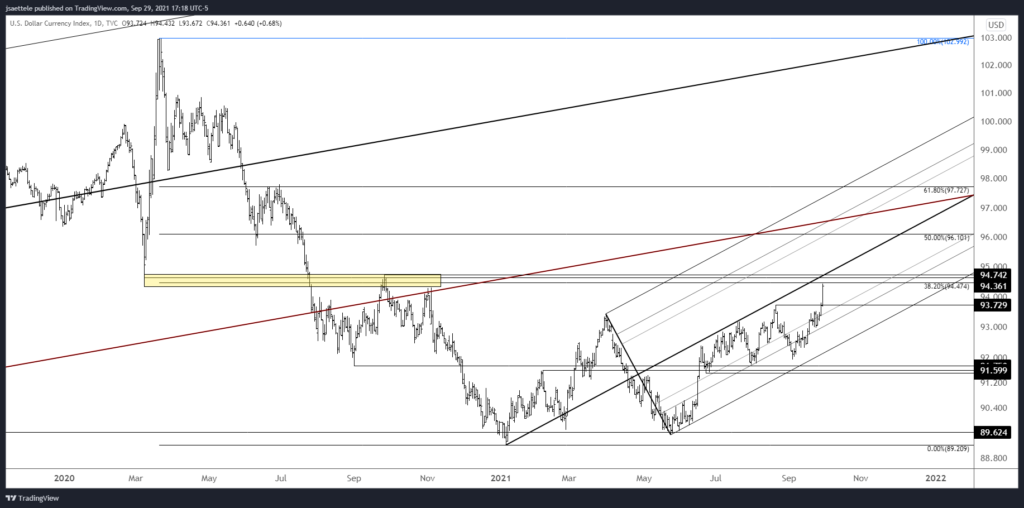Click the May label after the 2021 label

645,477
